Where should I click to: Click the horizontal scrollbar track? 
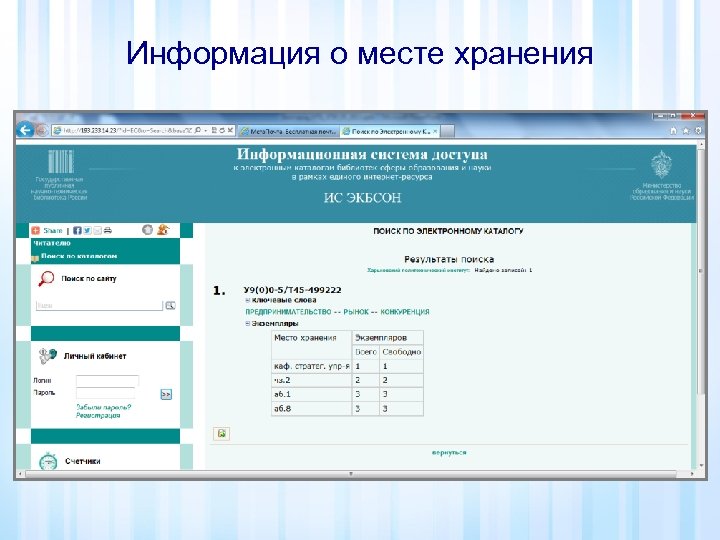(351, 473)
